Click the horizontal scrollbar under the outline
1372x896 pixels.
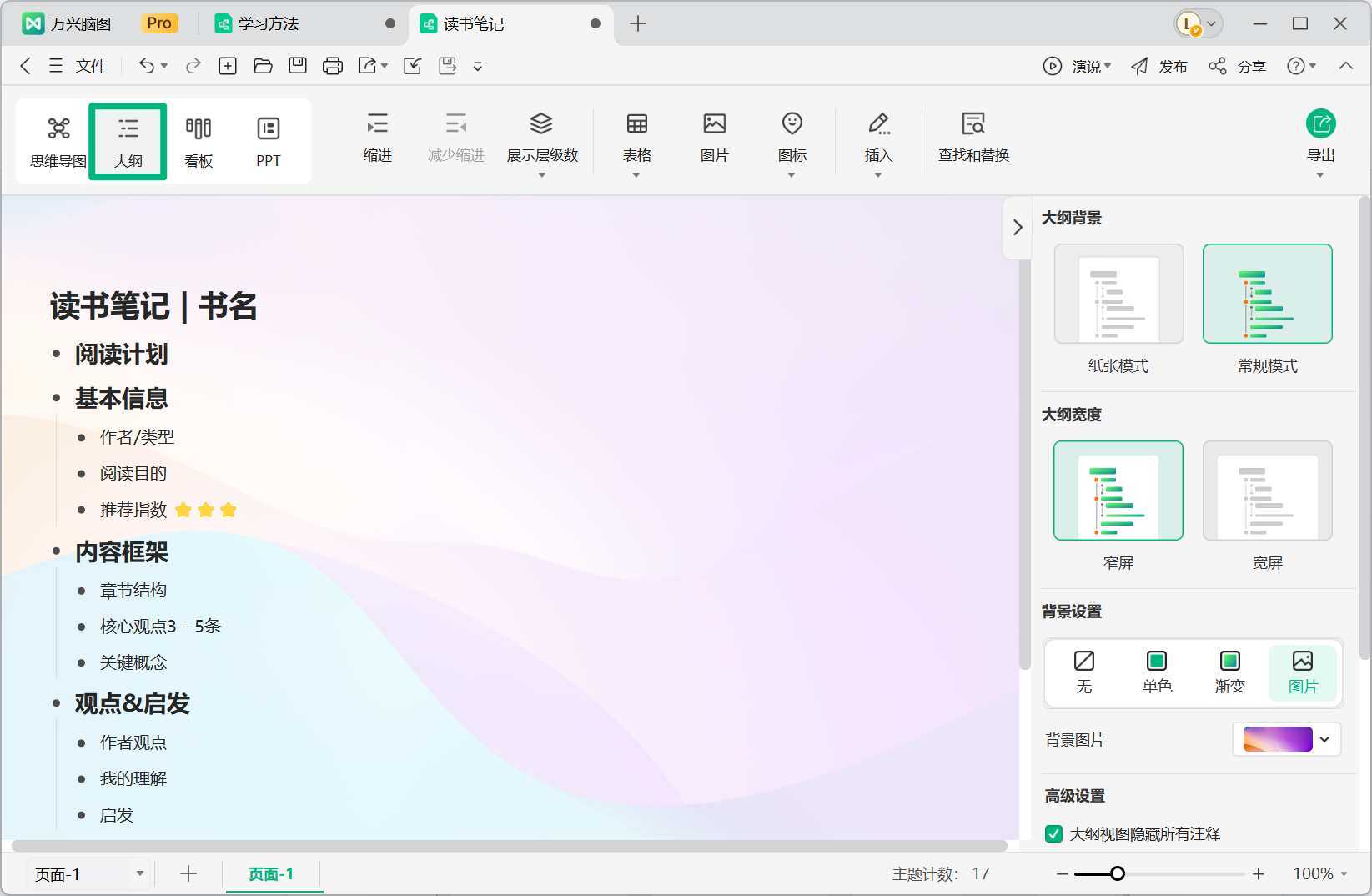point(510,846)
